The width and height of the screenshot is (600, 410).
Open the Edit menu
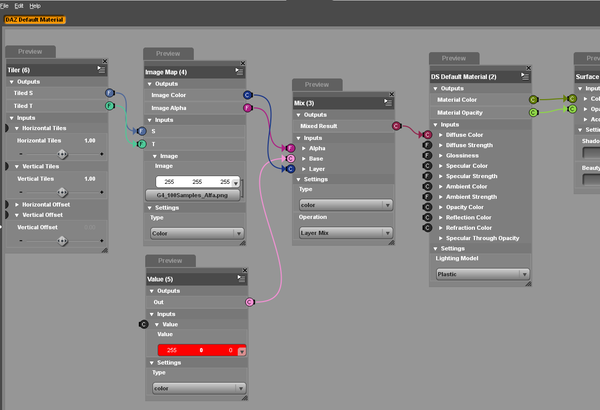(19, 6)
